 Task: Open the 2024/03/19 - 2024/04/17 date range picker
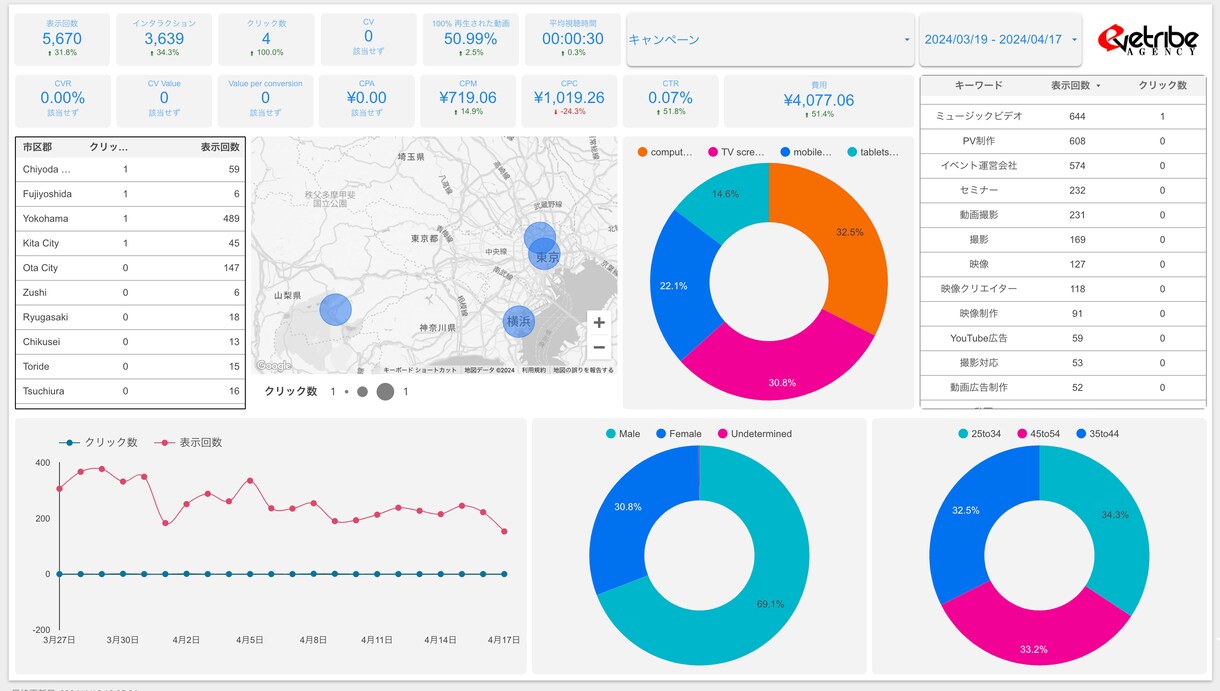[x=1000, y=40]
